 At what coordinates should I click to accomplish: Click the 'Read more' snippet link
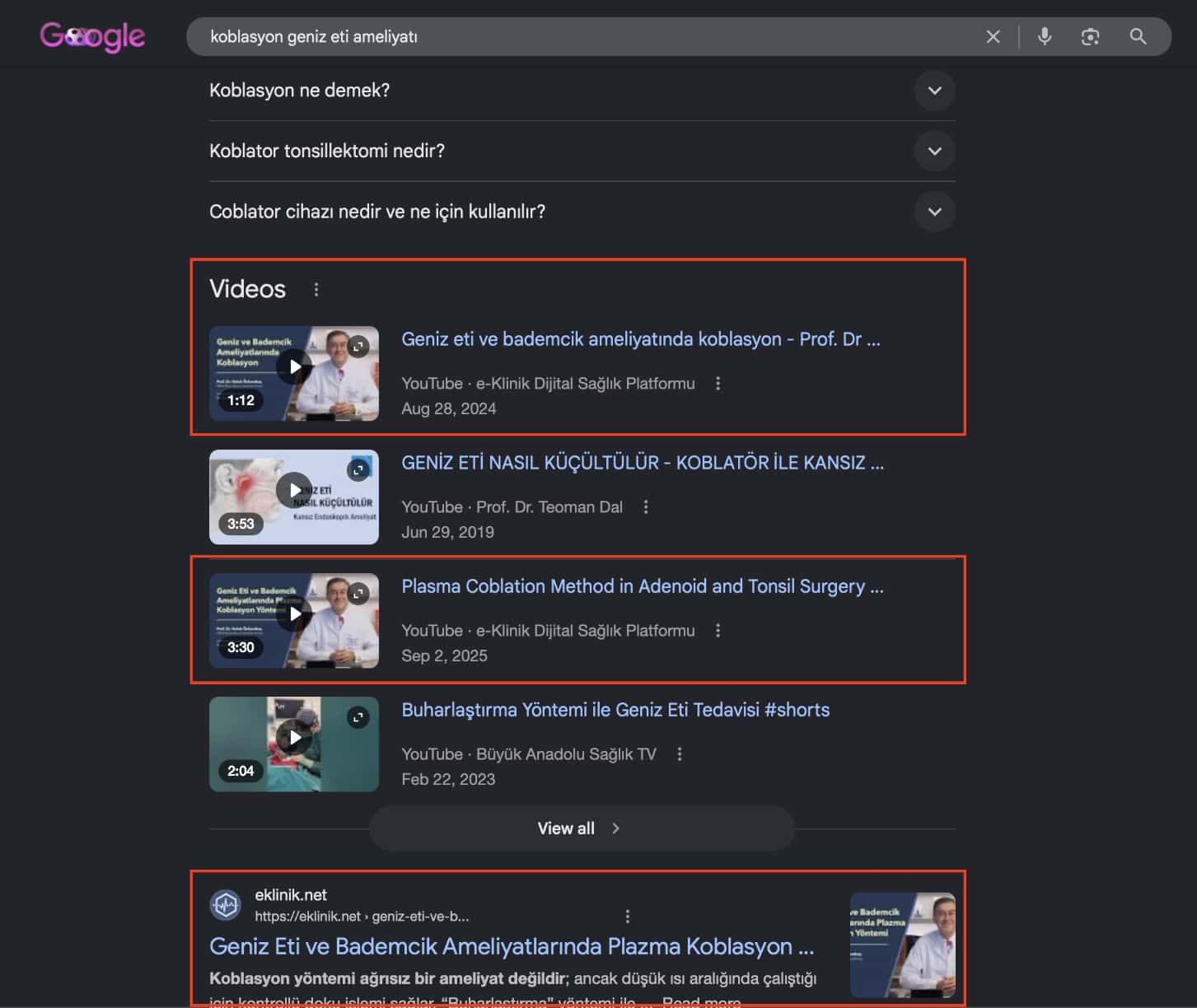click(x=701, y=1001)
